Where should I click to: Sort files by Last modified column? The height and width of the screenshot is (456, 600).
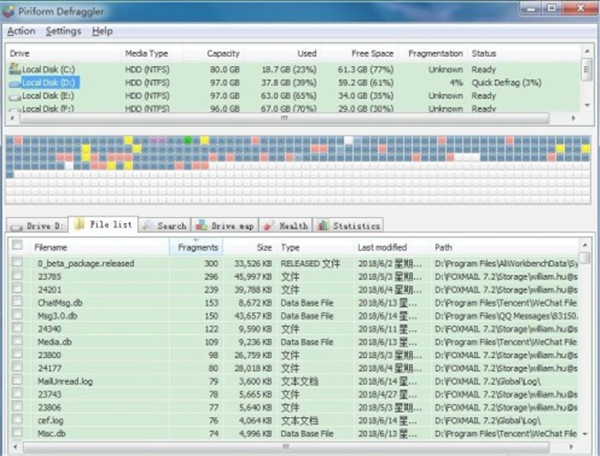click(x=382, y=246)
